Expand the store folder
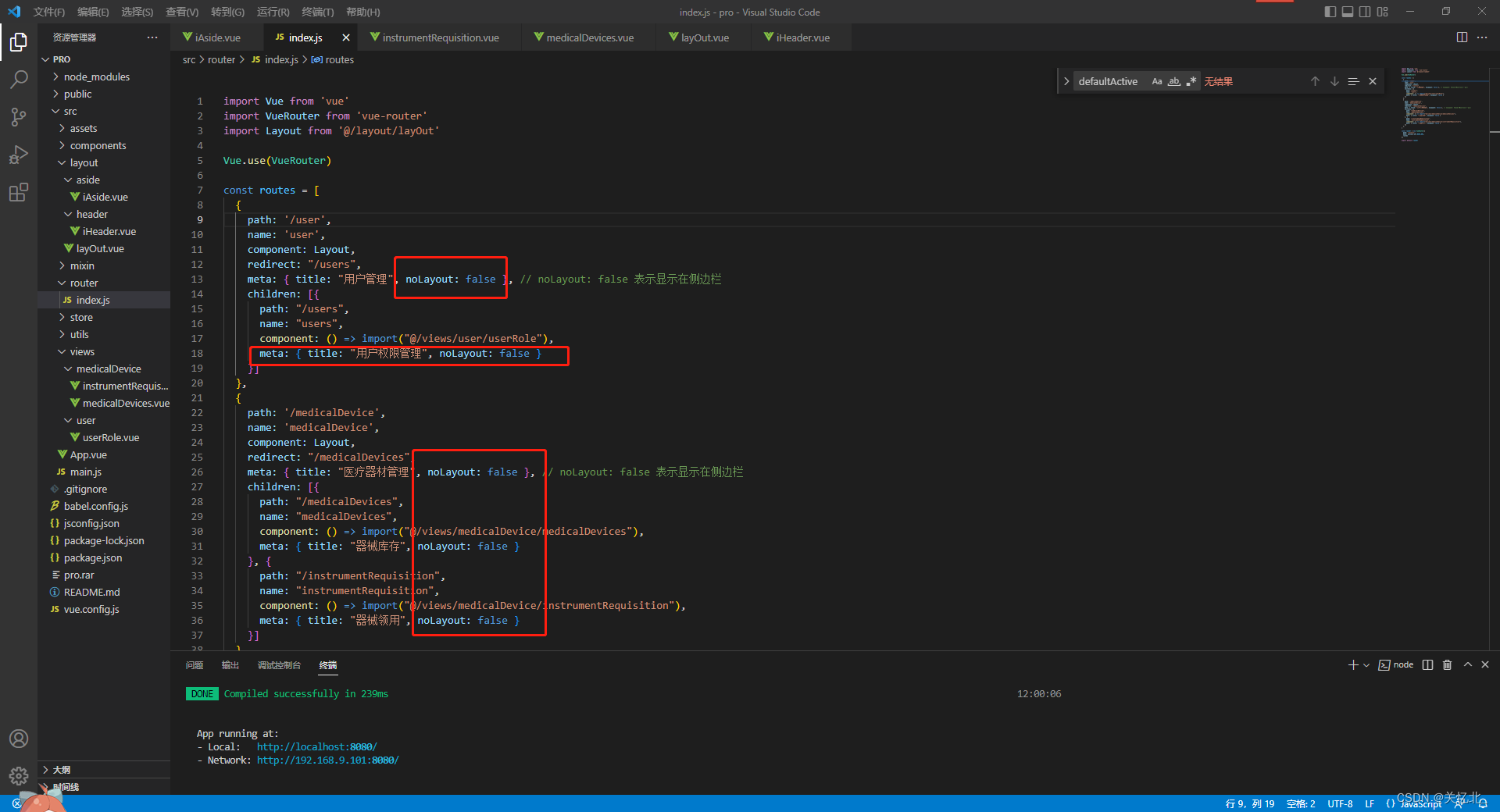The image size is (1500, 812). tap(104, 317)
